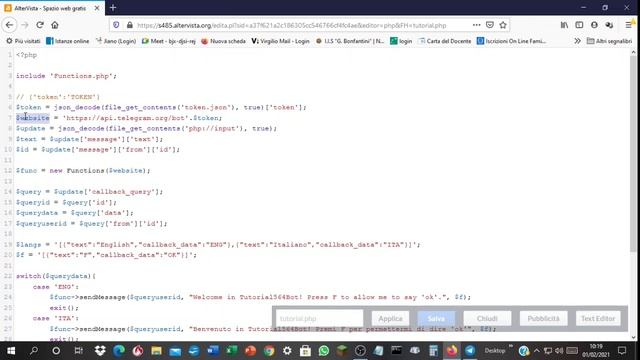640x360 pixels.
Task: Reload the current page
Action: (x=40, y=25)
